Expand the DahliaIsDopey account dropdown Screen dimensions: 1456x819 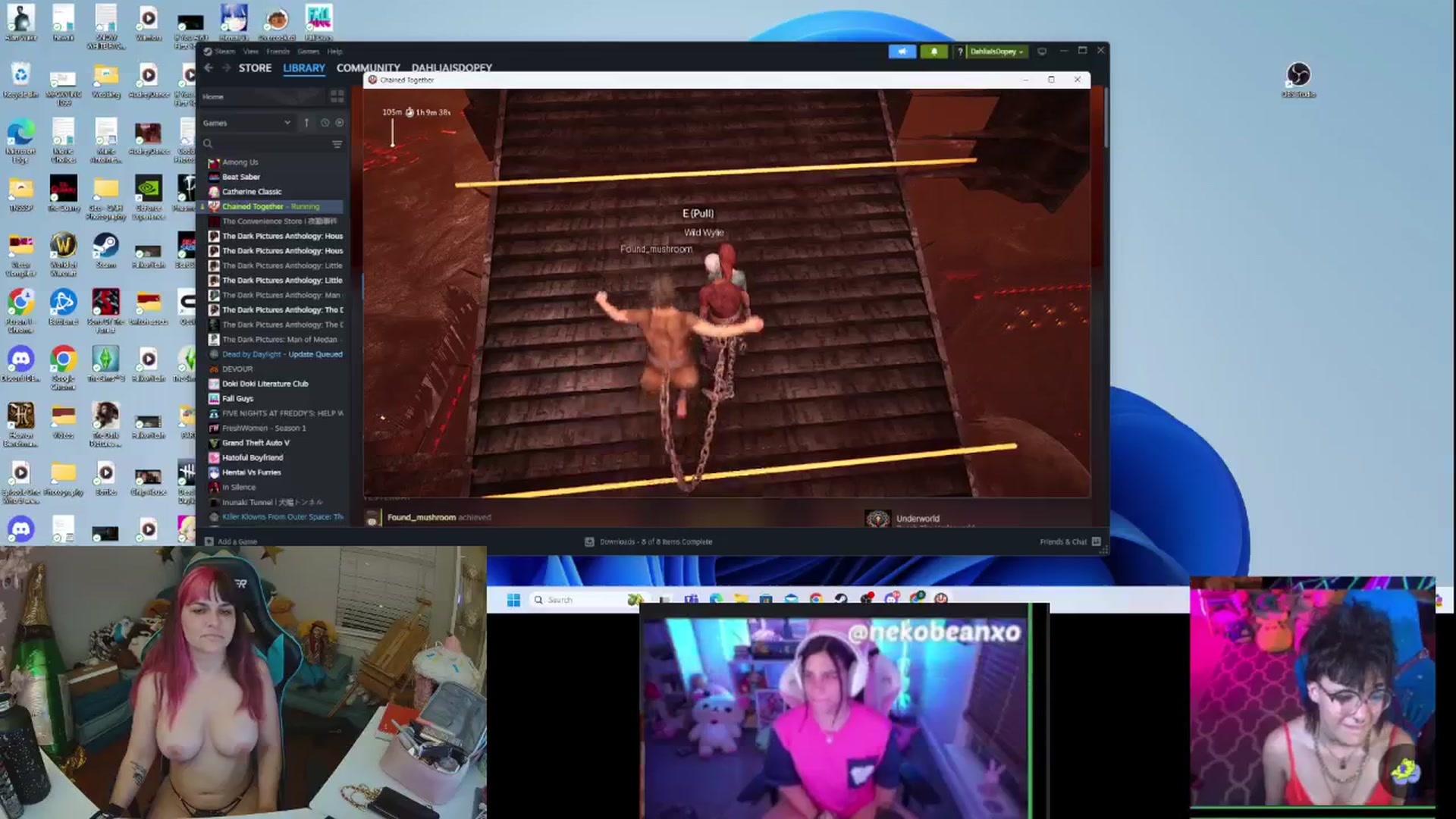(x=996, y=52)
